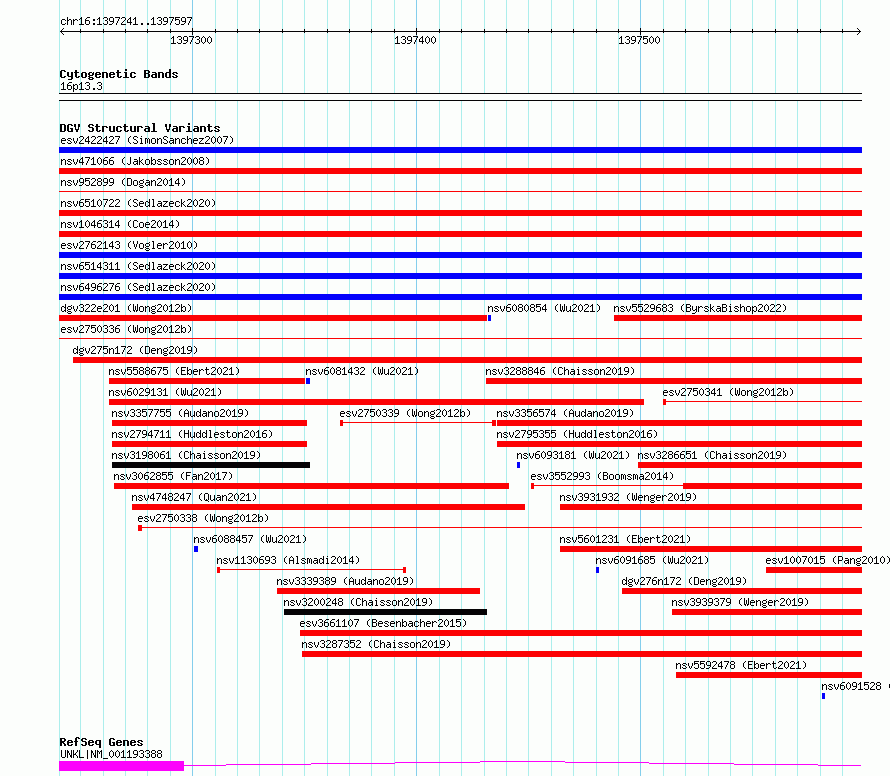Click nsv3931932 (Wenger2019) label
The height and width of the screenshot is (776, 890).
[x=628, y=497]
